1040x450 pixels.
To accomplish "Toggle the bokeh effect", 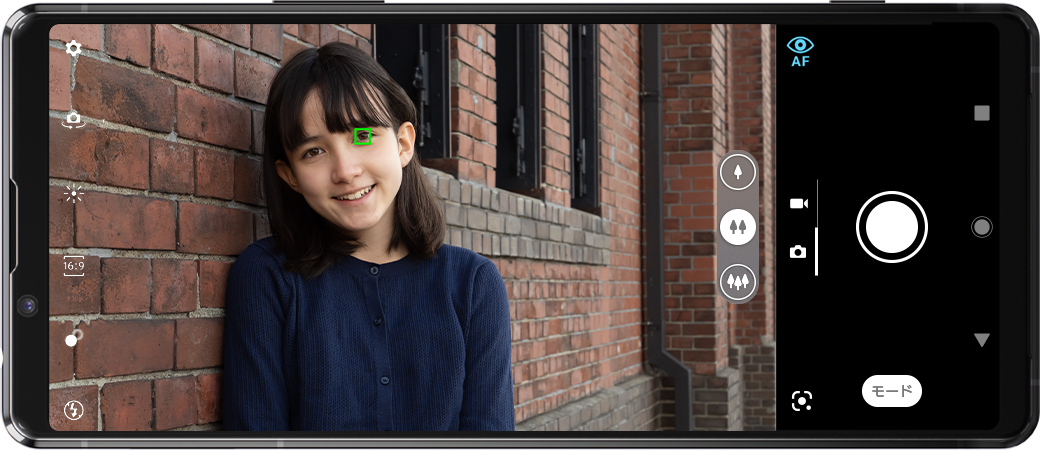I will click(x=73, y=337).
